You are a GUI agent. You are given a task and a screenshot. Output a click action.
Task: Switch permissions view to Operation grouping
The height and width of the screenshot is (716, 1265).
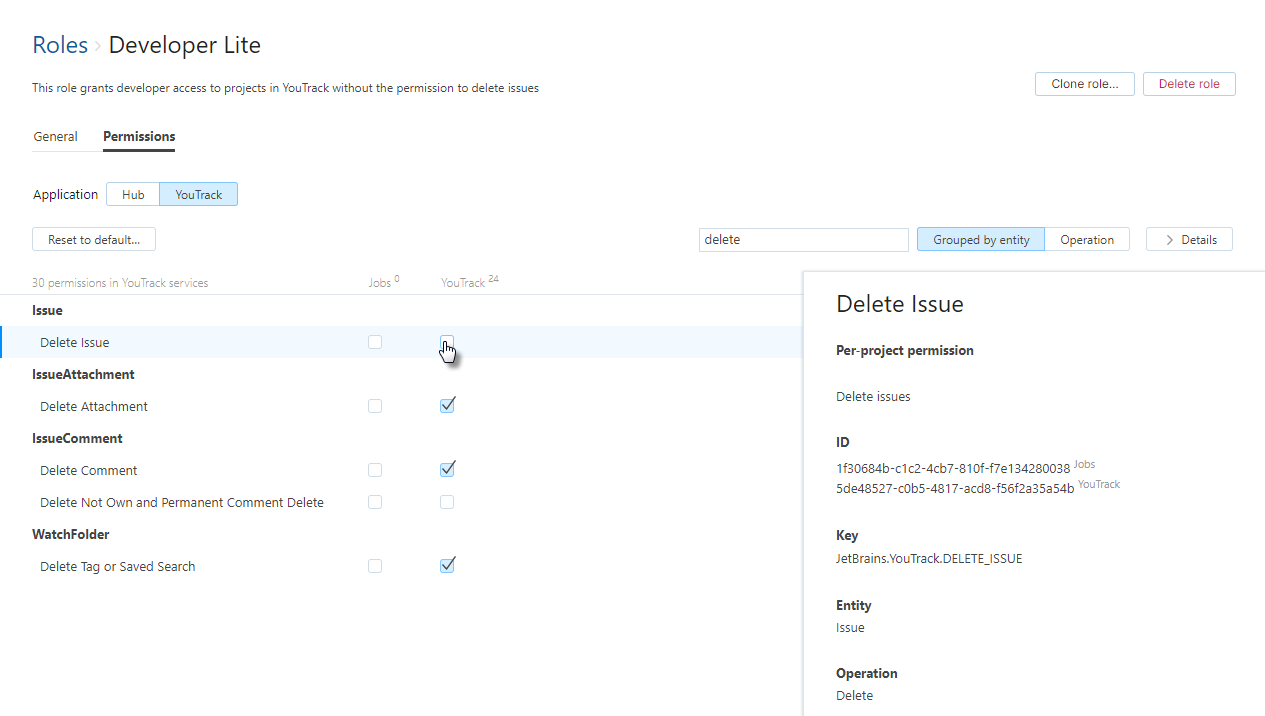(x=1087, y=239)
